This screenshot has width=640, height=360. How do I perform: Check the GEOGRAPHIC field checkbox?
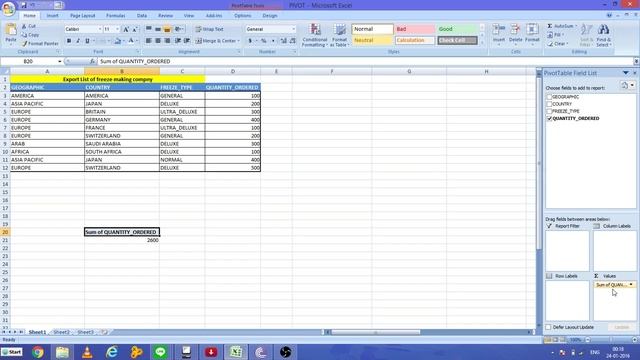(549, 97)
